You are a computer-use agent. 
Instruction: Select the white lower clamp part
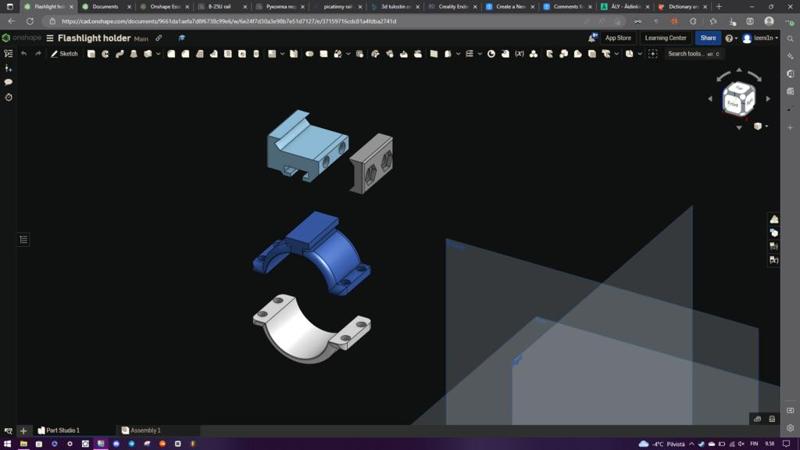coord(311,329)
